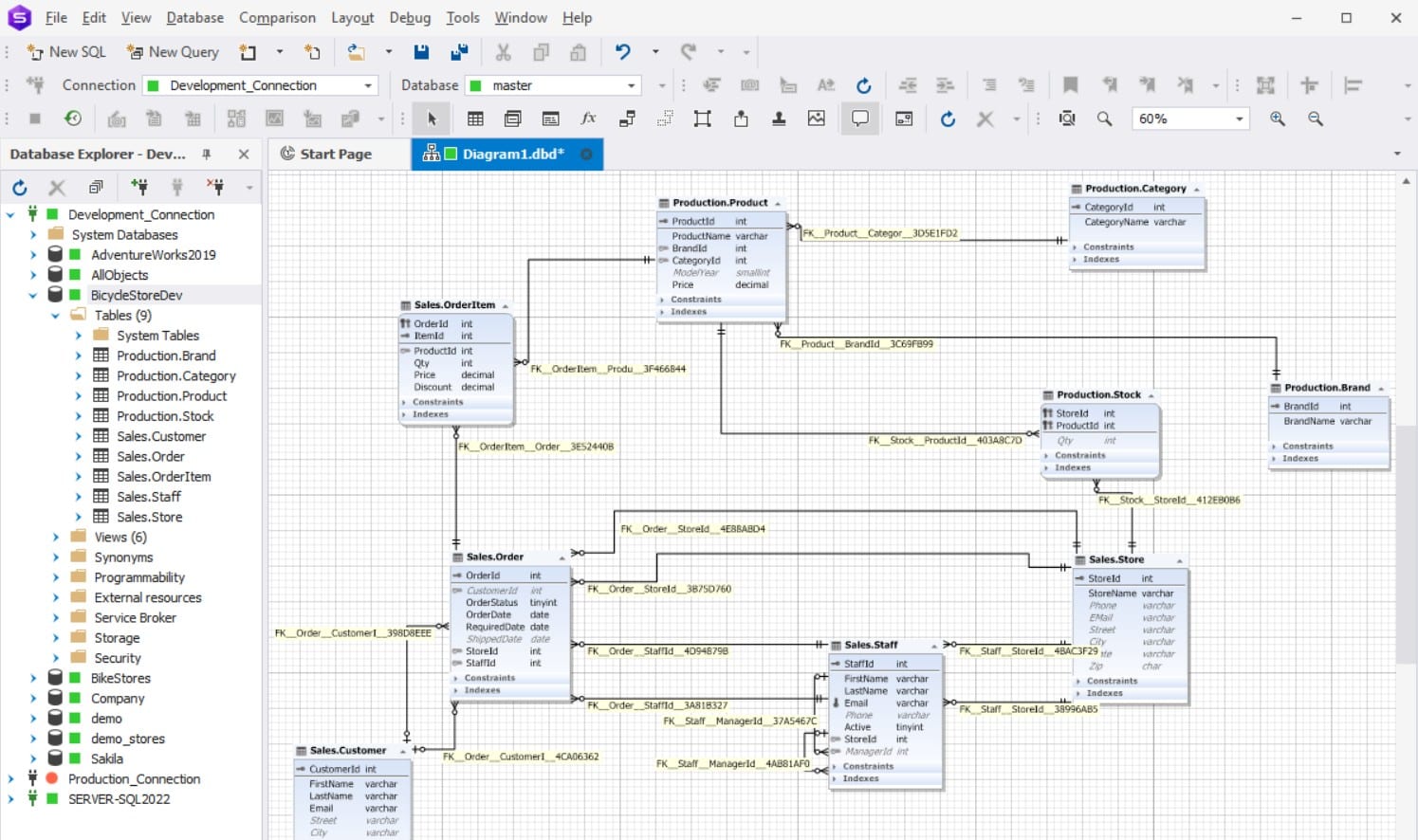This screenshot has height=840, width=1418.
Task: Collapse the BicycleStoreDev database node
Action: coord(33,295)
